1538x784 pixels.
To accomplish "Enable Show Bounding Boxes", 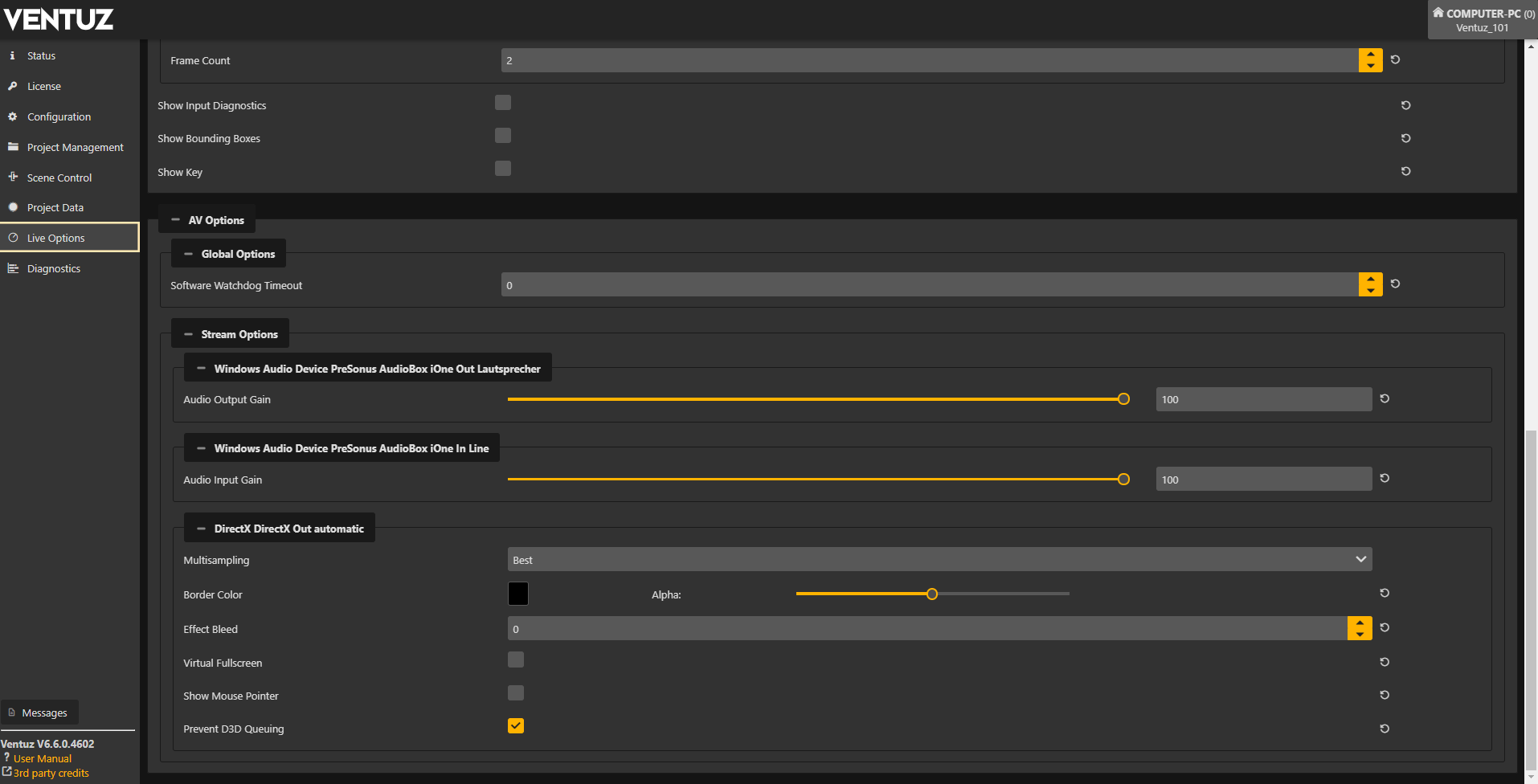I will pyautogui.click(x=502, y=135).
